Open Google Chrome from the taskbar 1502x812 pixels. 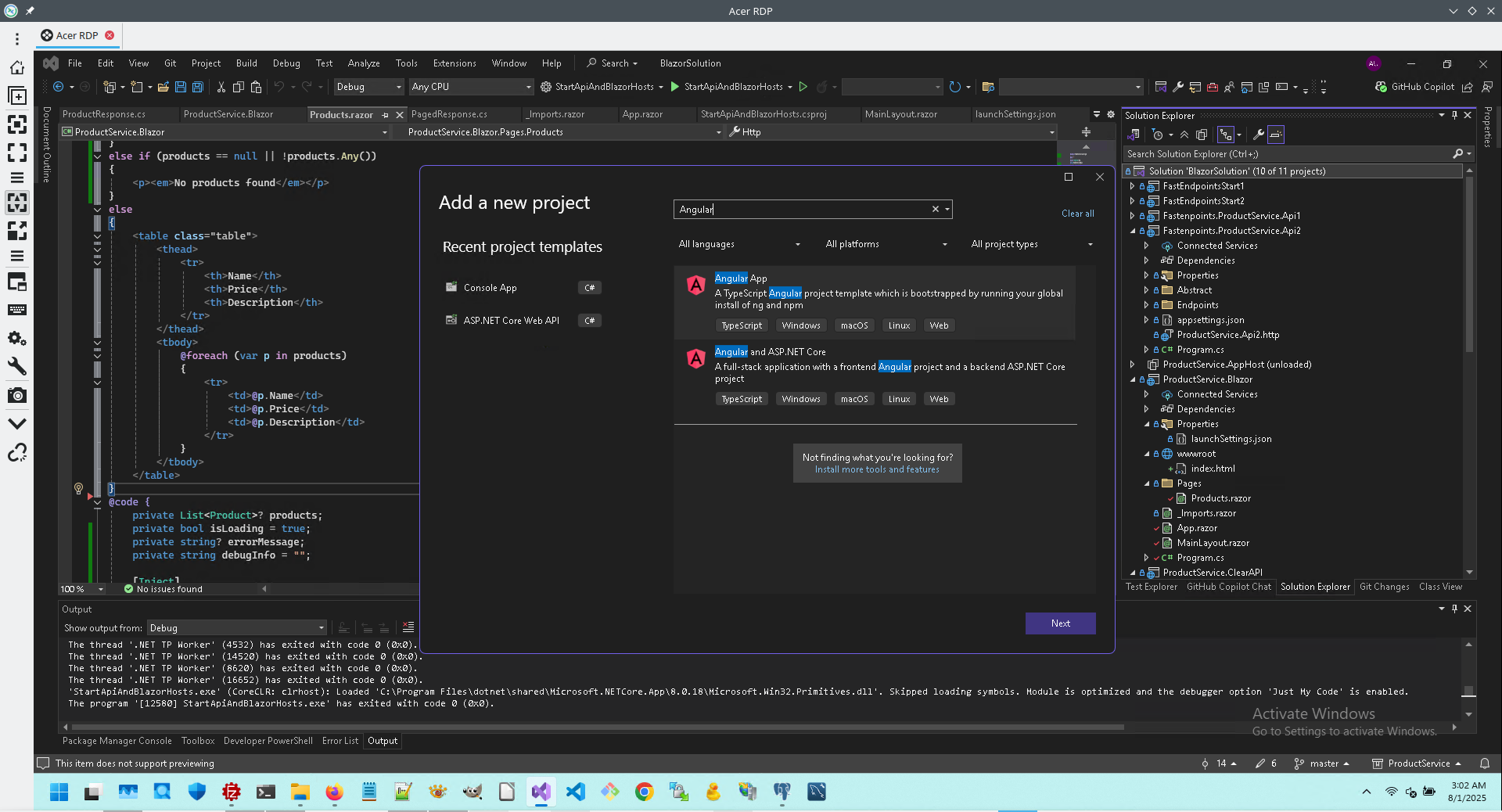644,792
